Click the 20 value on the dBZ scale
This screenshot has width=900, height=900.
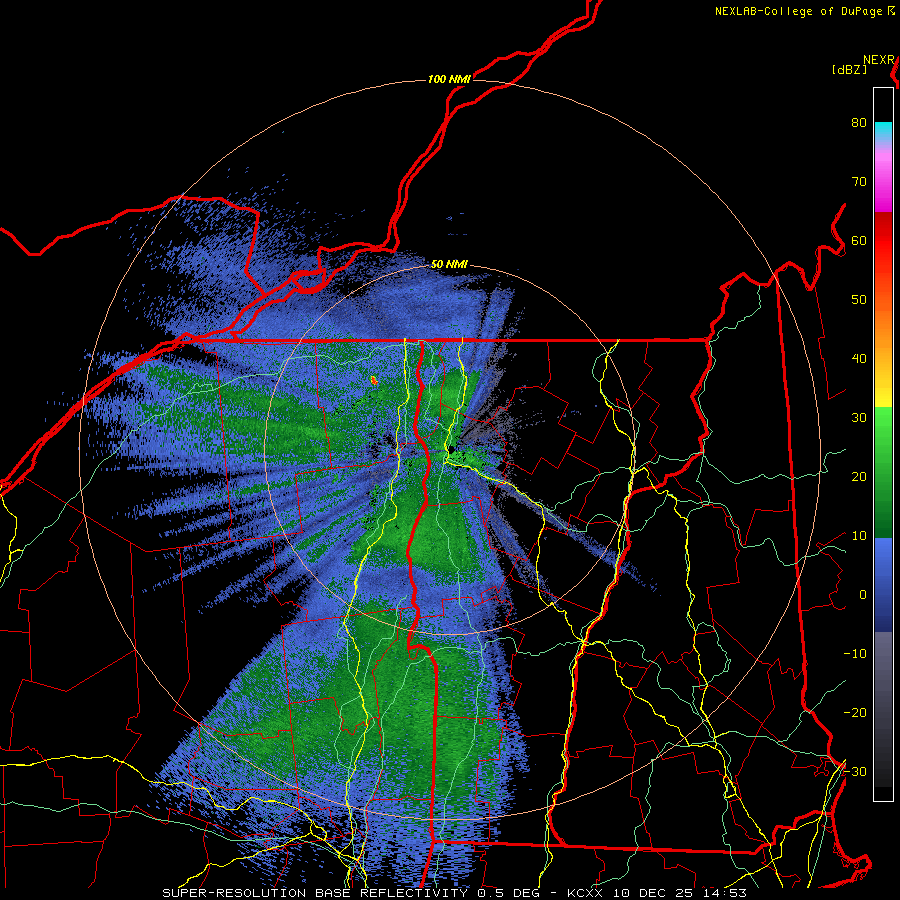(859, 476)
